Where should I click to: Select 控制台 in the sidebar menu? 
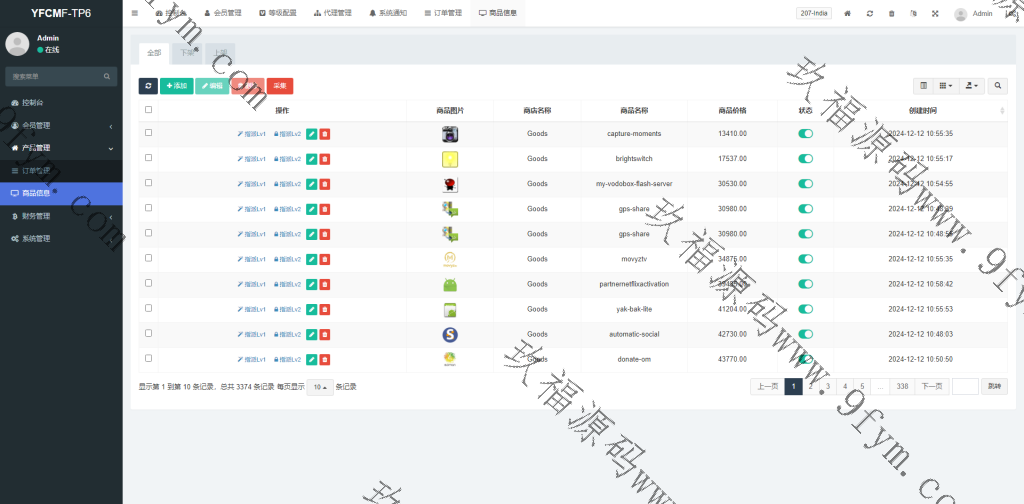pos(32,103)
